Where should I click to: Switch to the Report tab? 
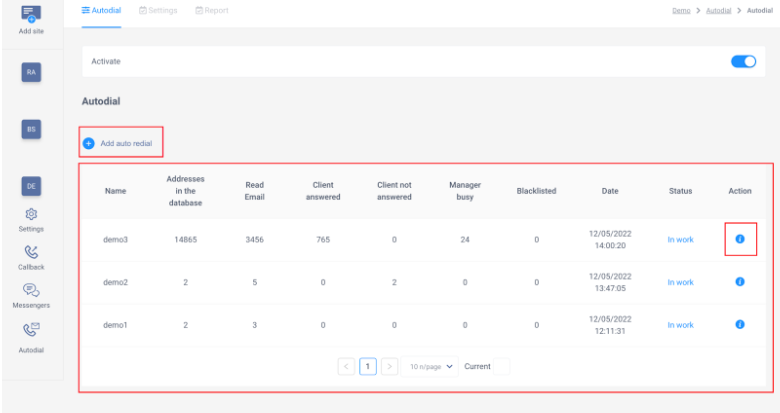[x=212, y=10]
